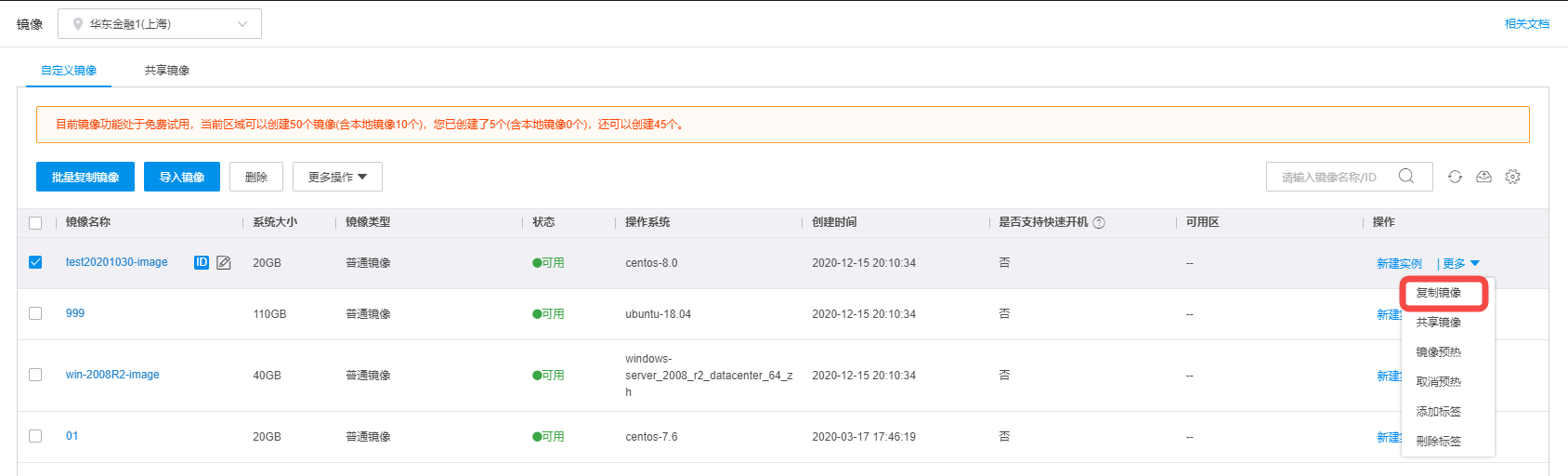1568x476 pixels.
Task: Click location pin icon in region selector
Action: (x=78, y=24)
